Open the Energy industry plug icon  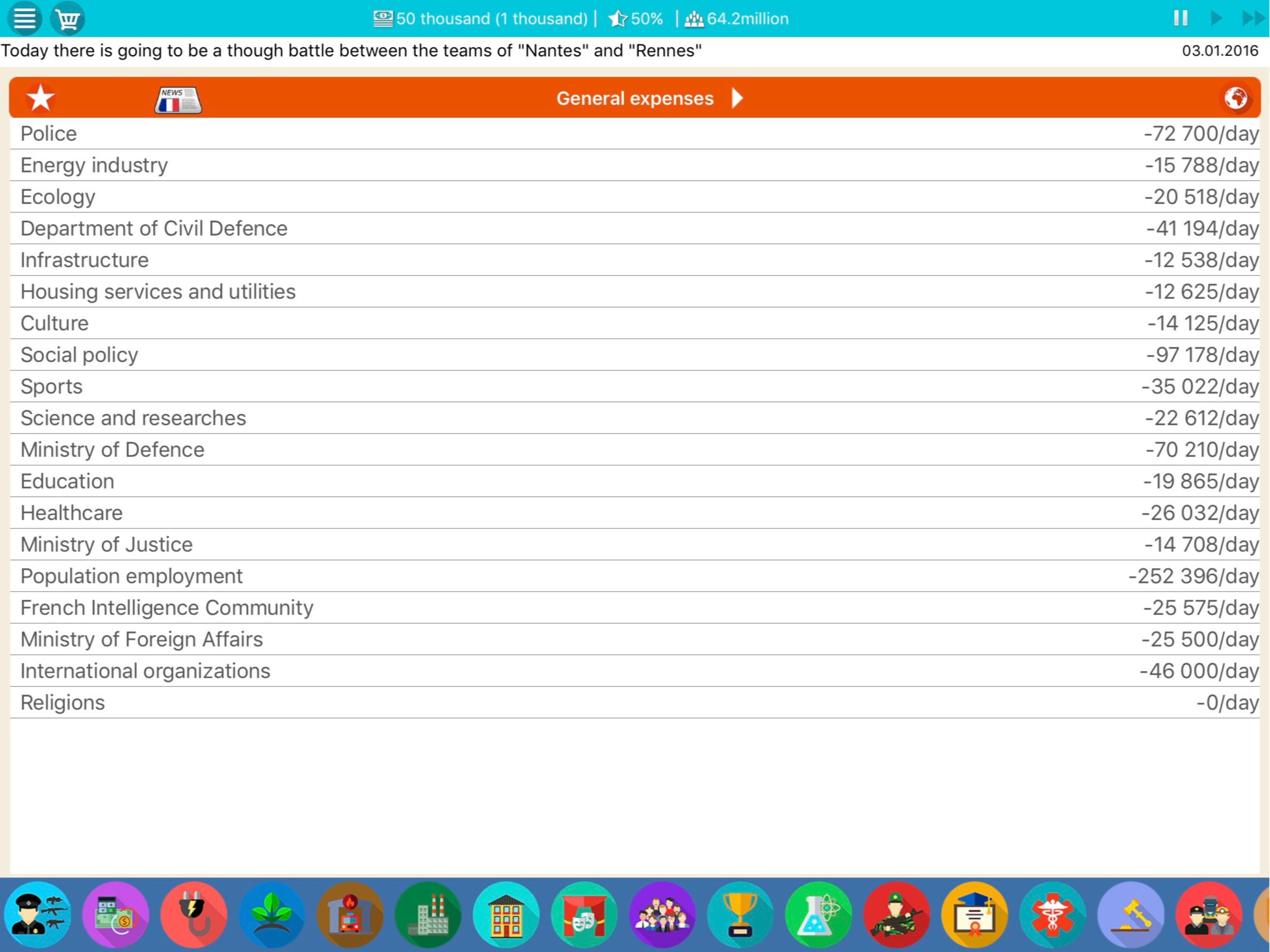pyautogui.click(x=194, y=914)
